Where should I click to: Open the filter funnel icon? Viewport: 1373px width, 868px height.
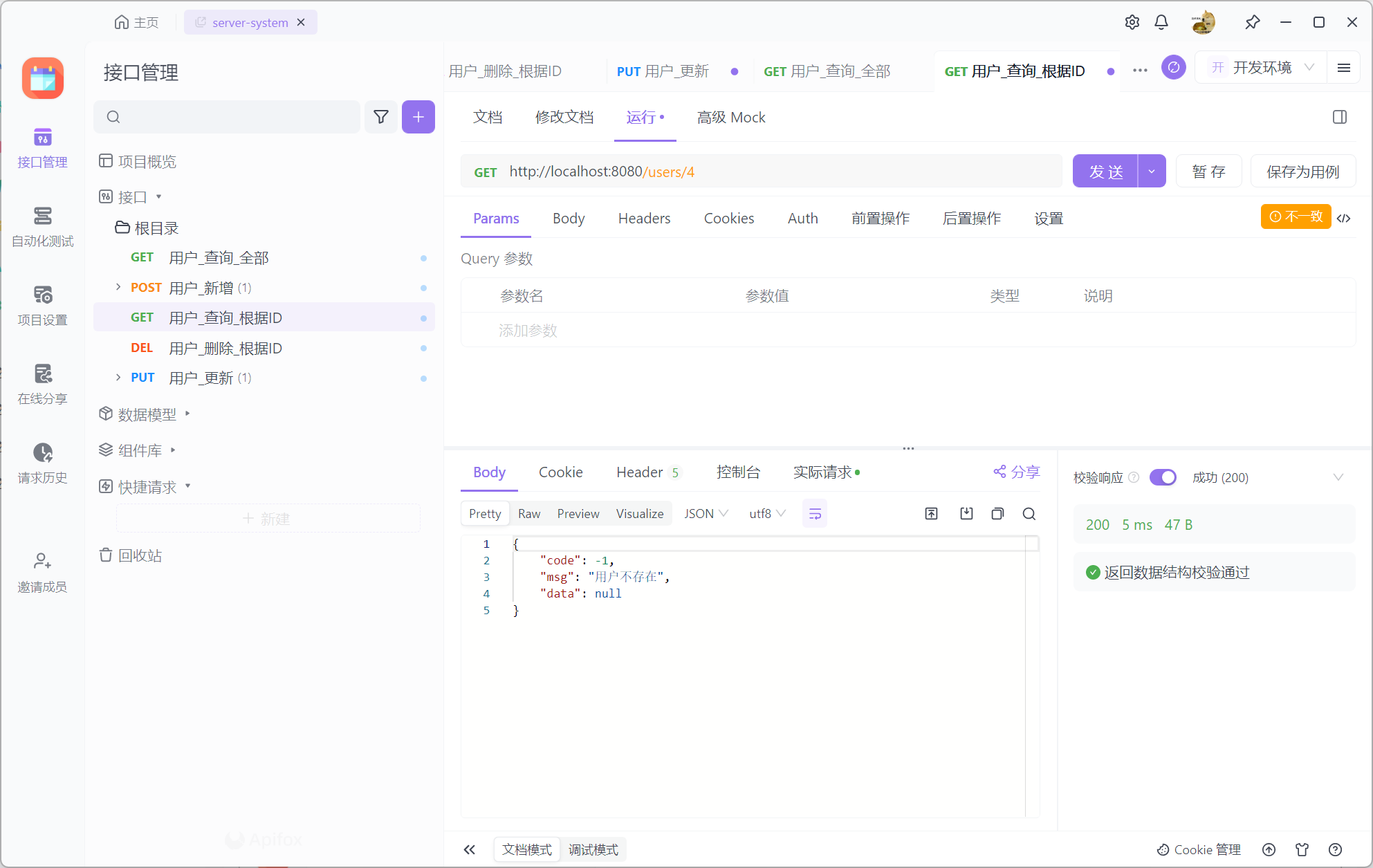pyautogui.click(x=381, y=117)
